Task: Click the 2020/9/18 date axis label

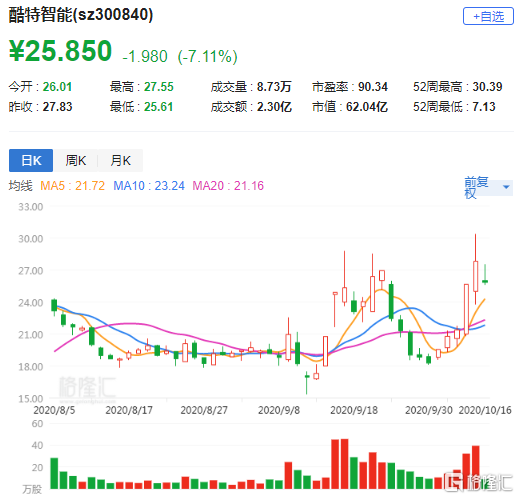Action: [x=354, y=410]
